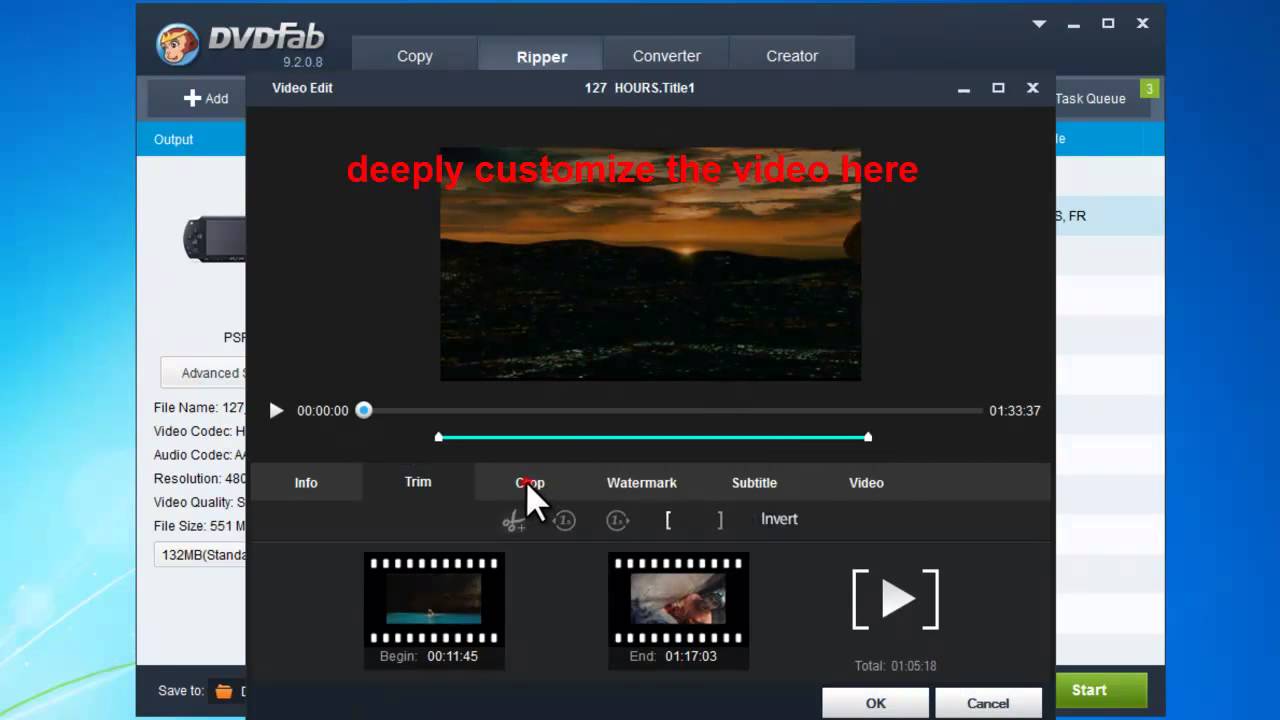Image resolution: width=1280 pixels, height=720 pixels.
Task: Set trim start with left bracket
Action: (668, 520)
